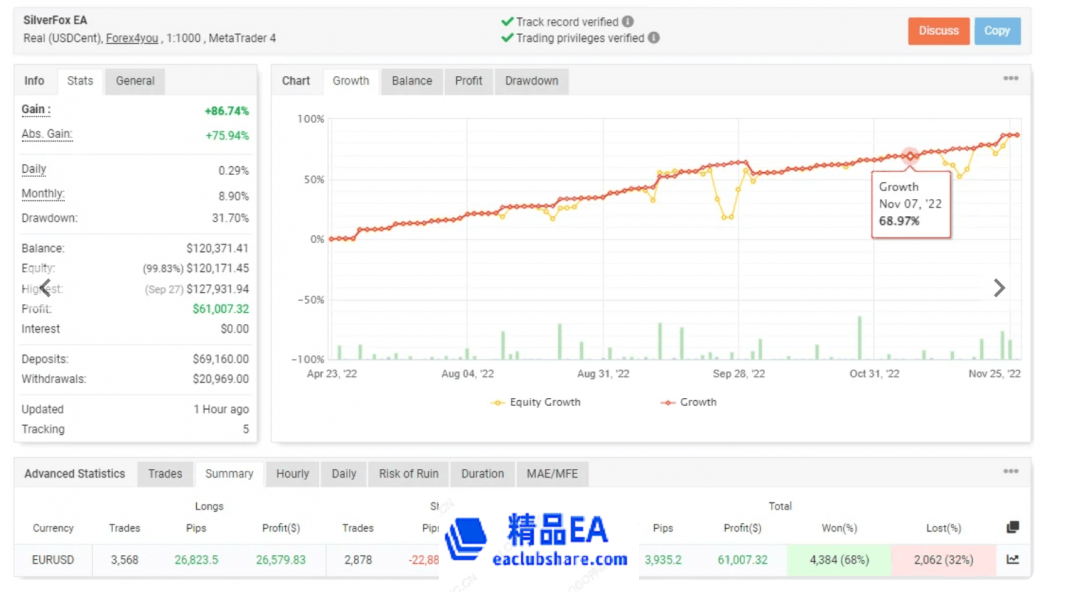
Task: Open the Advanced Statistics three-dots menu
Action: pos(1011,472)
